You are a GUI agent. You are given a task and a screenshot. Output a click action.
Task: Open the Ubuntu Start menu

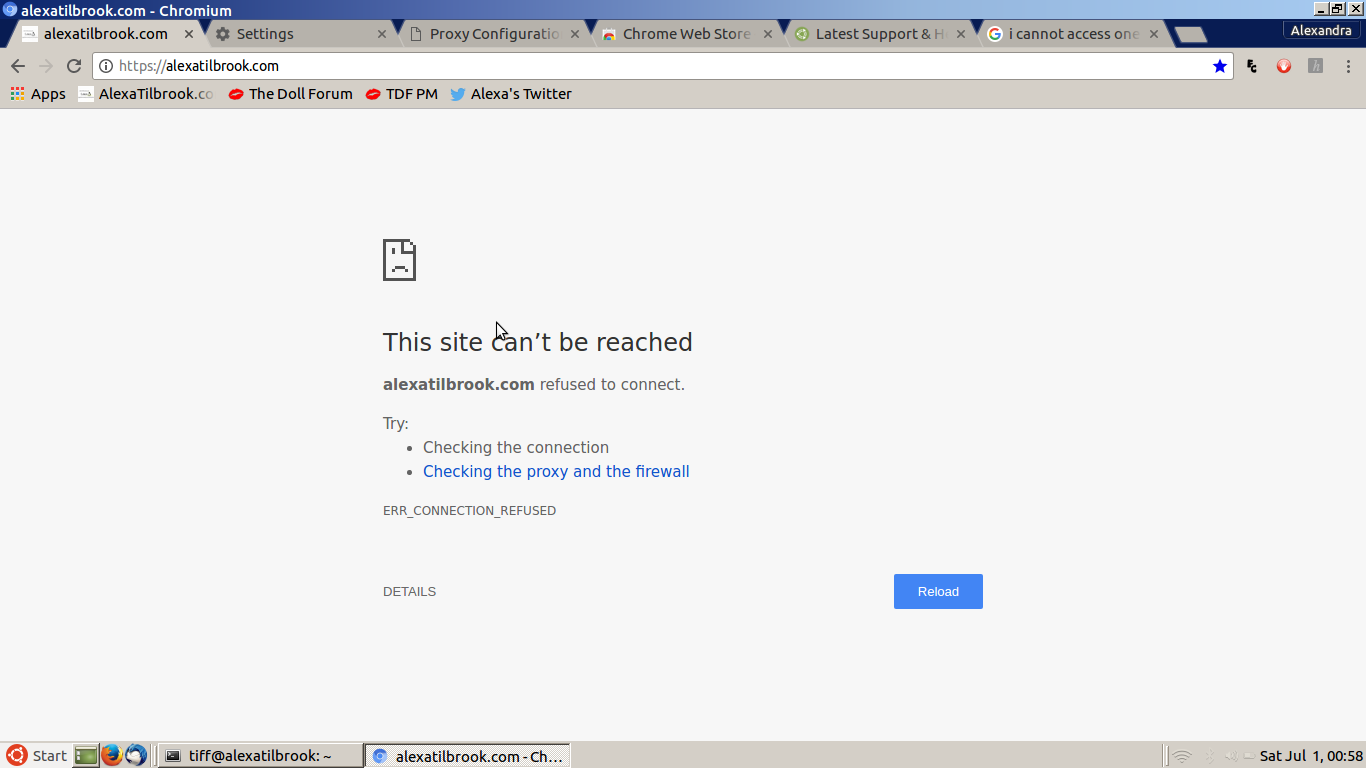(x=36, y=756)
